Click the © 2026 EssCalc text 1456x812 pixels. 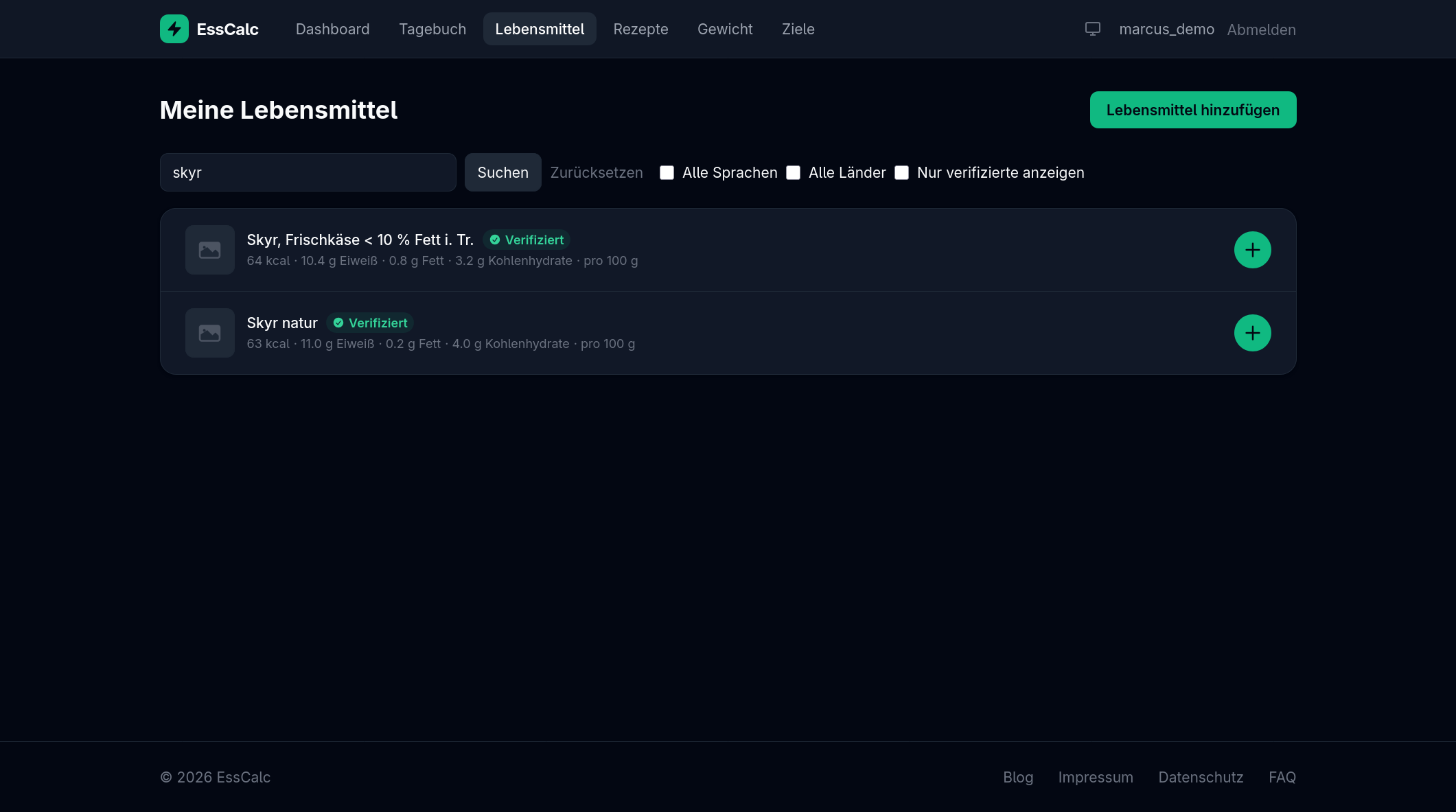point(216,777)
